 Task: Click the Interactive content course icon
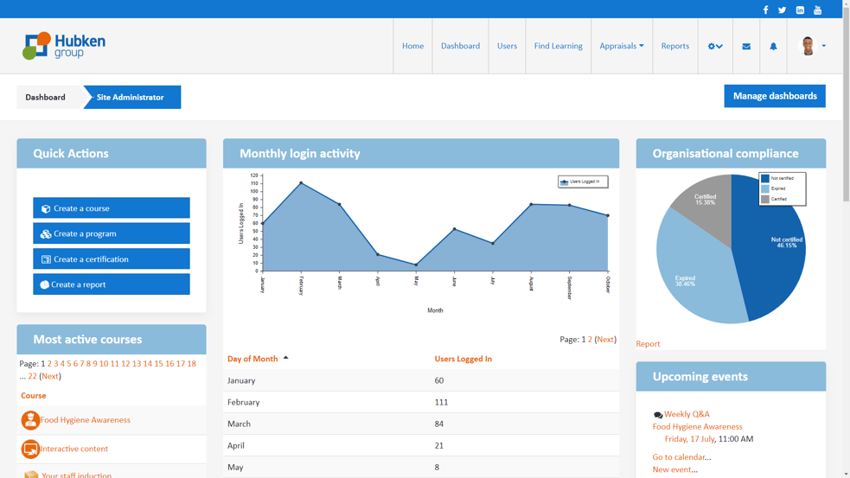tap(30, 449)
